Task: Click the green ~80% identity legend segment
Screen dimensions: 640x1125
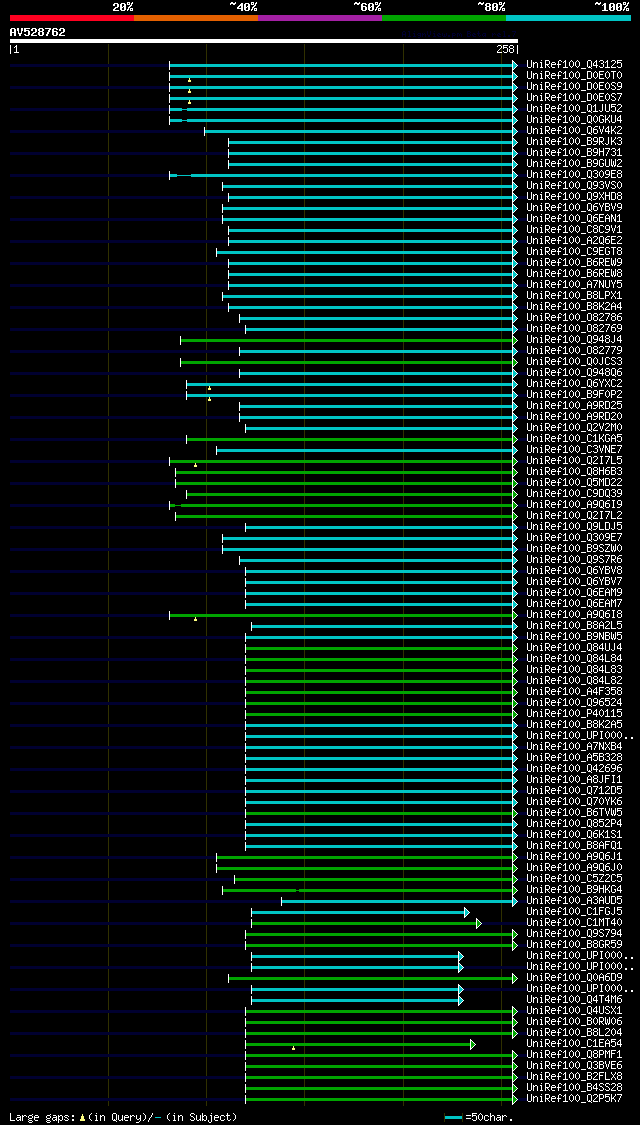Action: pyautogui.click(x=444, y=17)
